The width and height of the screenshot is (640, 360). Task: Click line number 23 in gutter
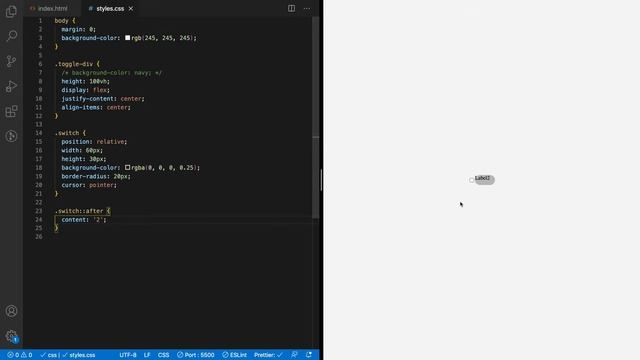point(39,211)
